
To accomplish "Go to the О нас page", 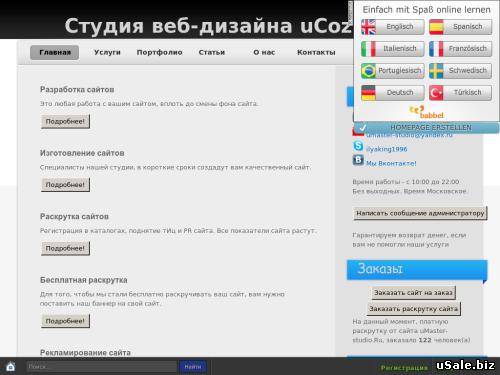I will (x=264, y=53).
